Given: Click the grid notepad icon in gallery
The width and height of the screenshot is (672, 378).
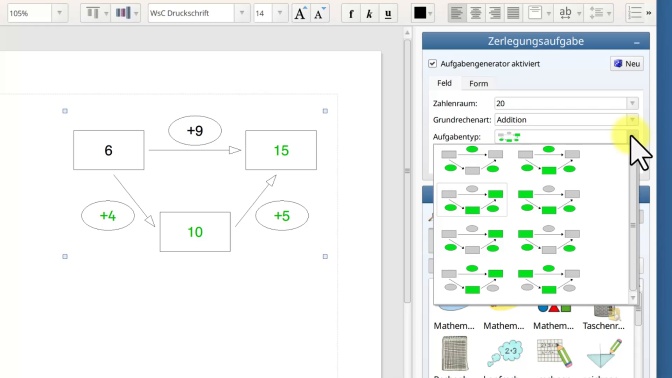Looking at the screenshot, I should point(454,353).
